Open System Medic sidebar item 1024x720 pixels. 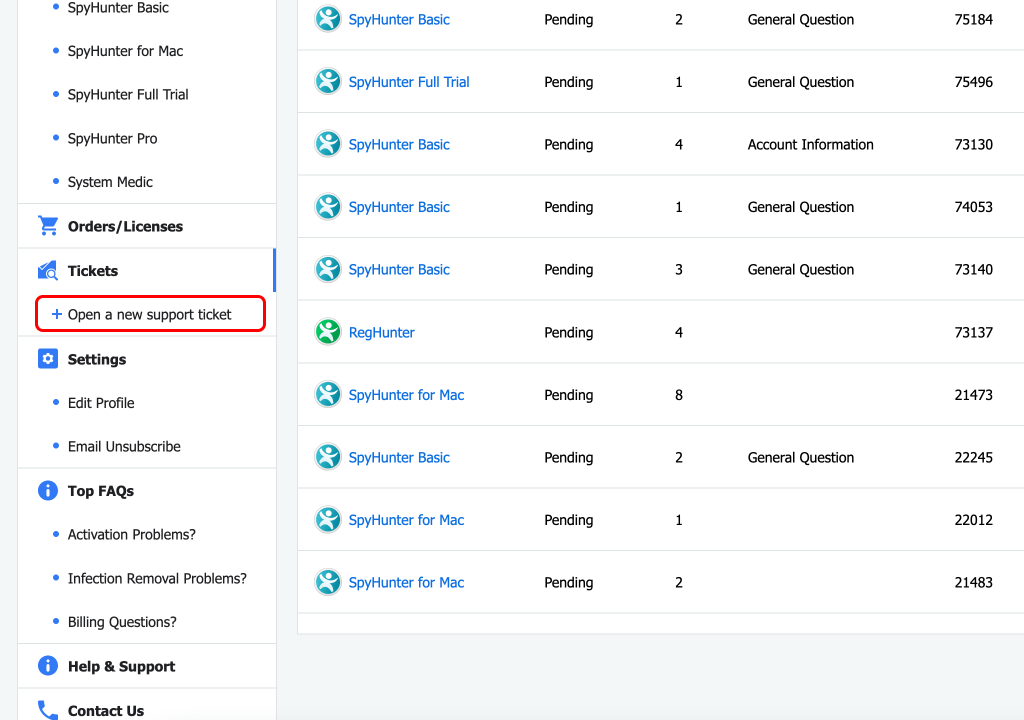coord(110,182)
